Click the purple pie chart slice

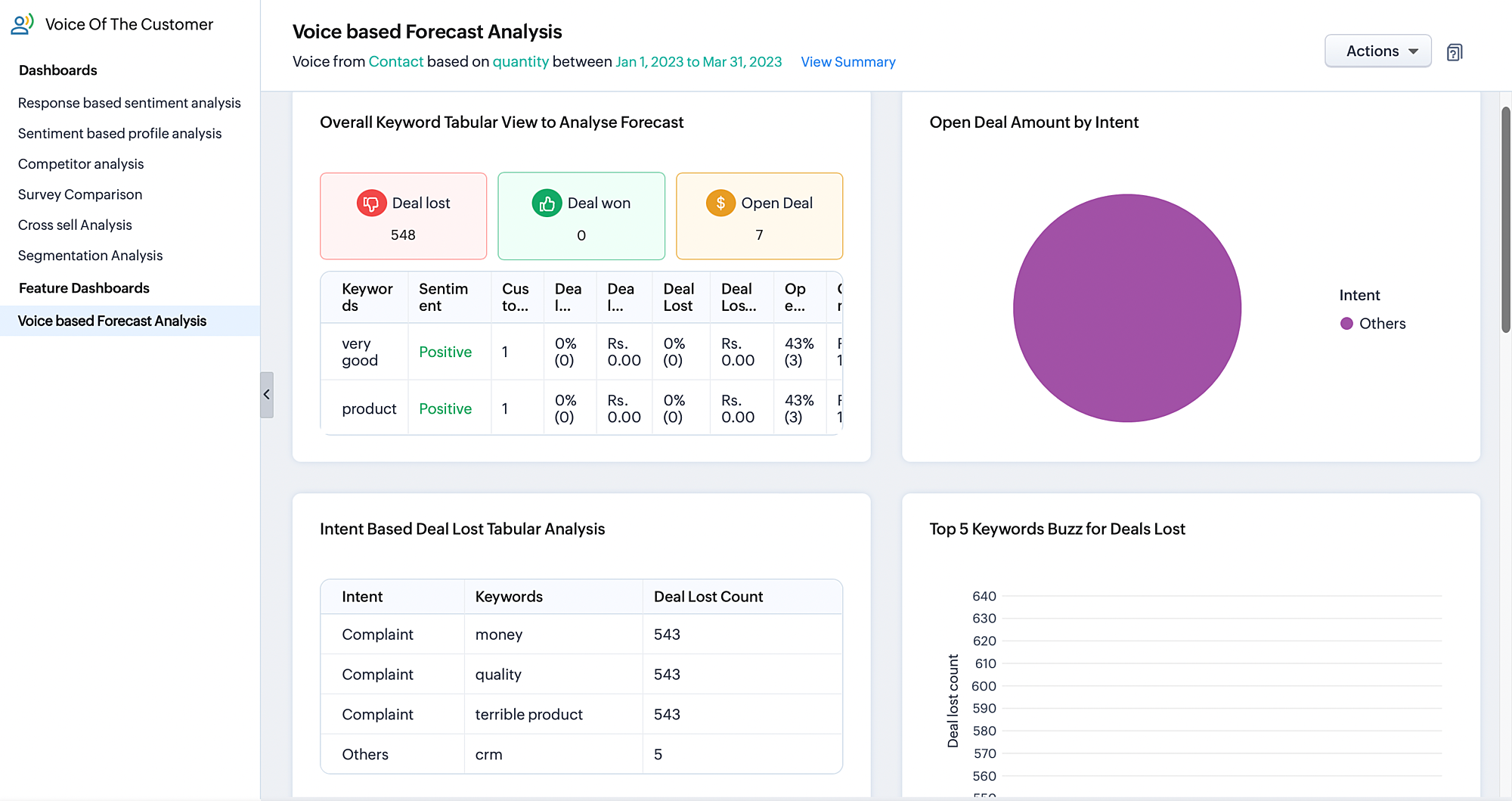(x=1126, y=308)
